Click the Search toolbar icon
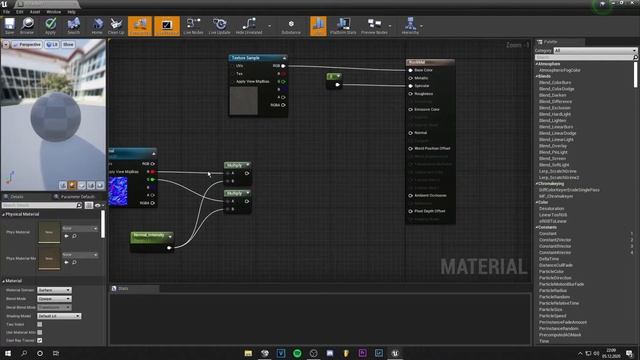Viewport: 640px width, 360px height. (x=73, y=26)
